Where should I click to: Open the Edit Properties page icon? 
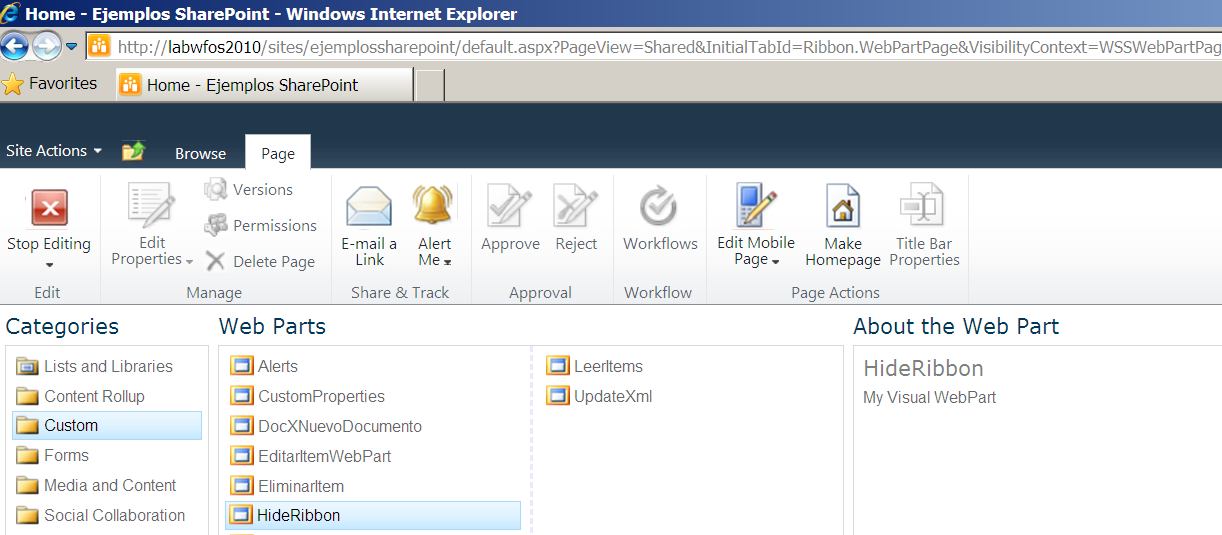coord(152,206)
